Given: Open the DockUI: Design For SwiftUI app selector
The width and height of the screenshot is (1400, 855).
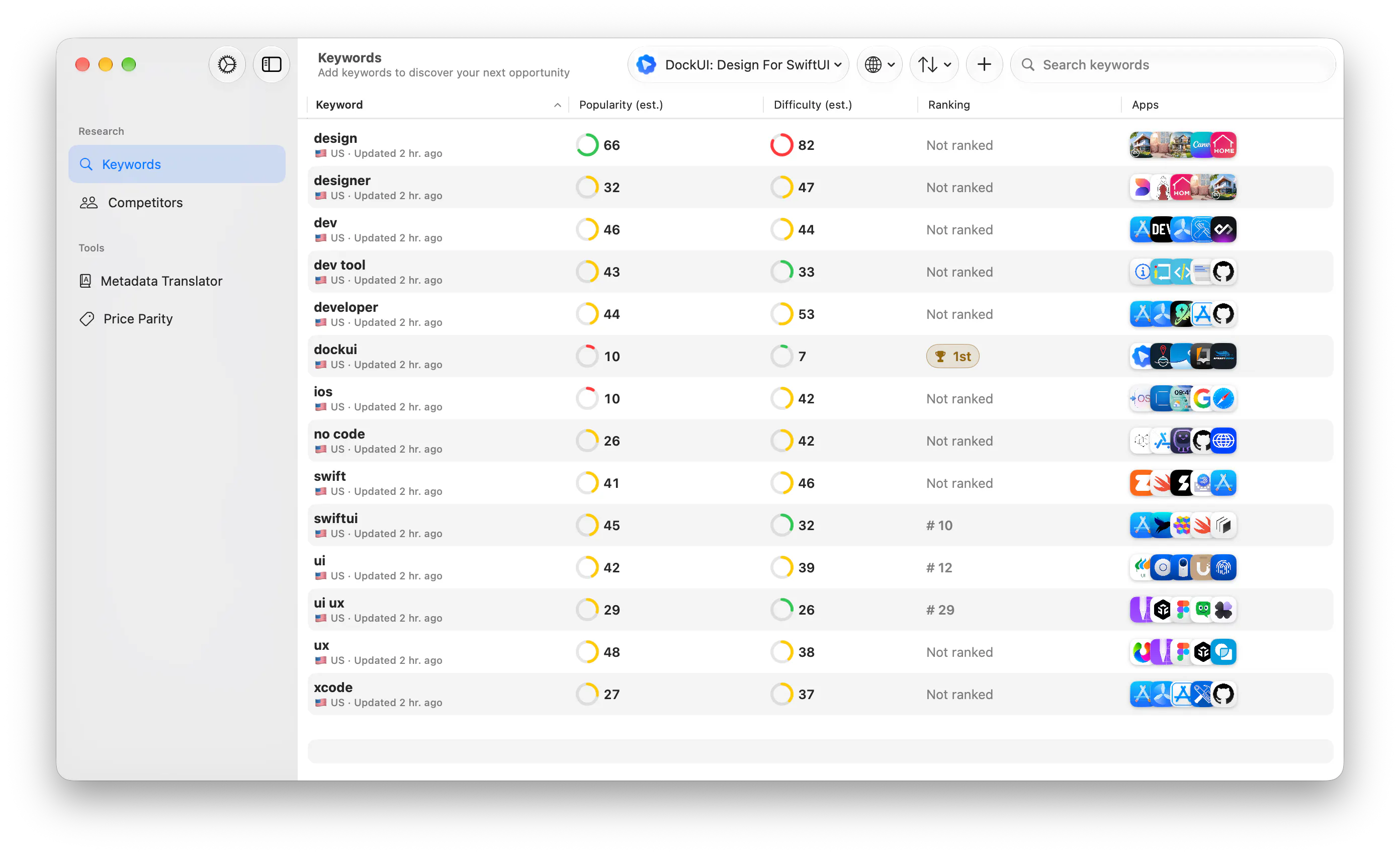Looking at the screenshot, I should (738, 65).
